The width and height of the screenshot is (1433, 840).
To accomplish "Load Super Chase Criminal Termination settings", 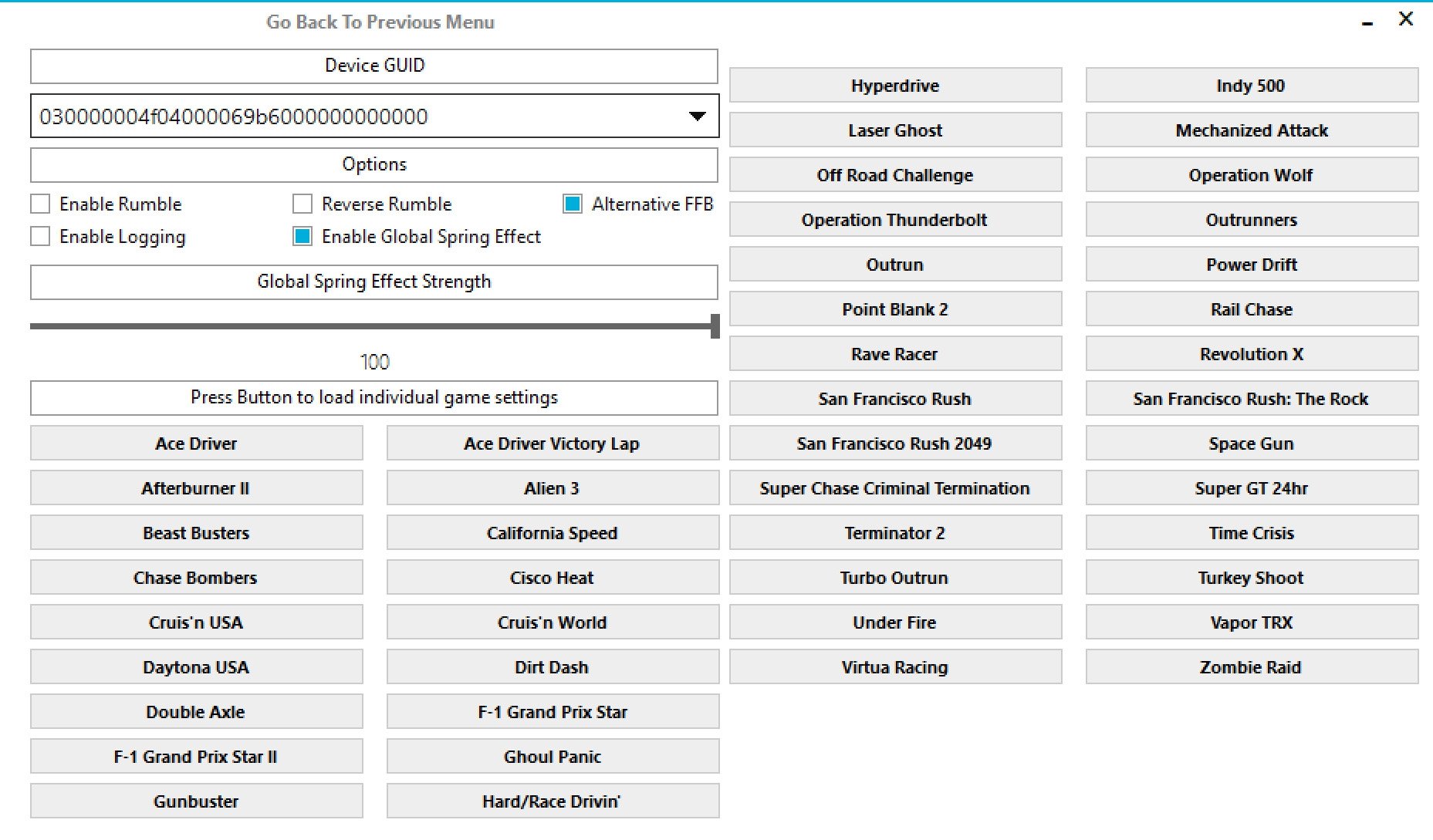I will [895, 488].
